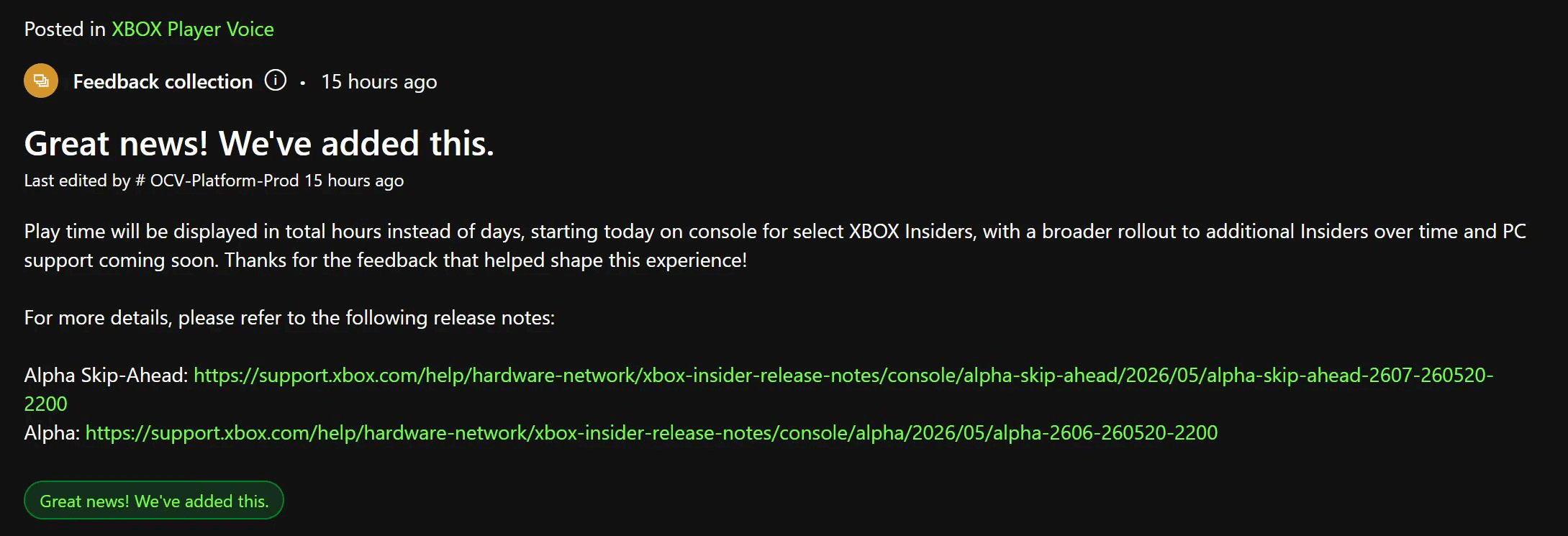Click the info icon beside Feedback collection

[x=275, y=80]
